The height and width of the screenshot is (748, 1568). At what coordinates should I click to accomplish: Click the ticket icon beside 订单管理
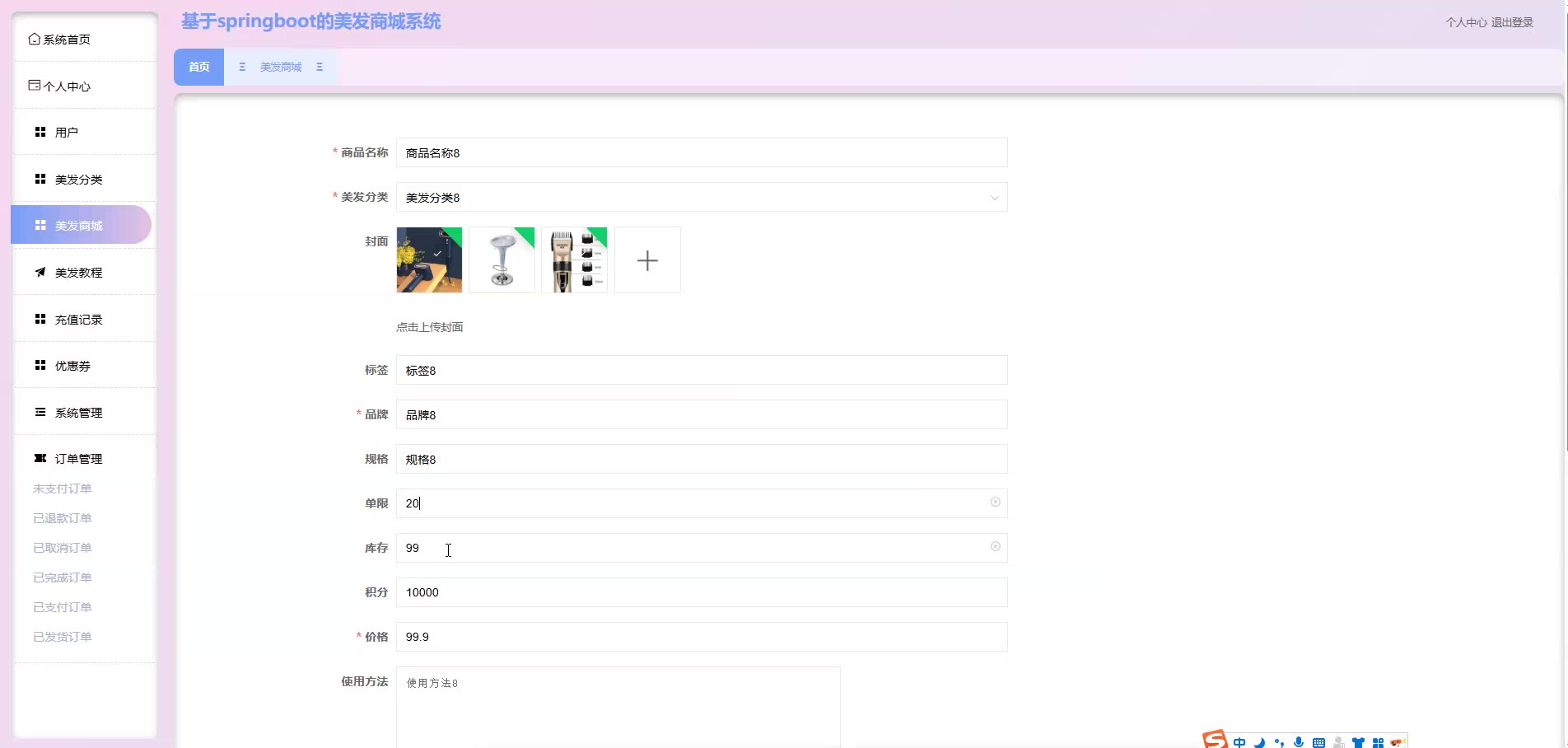click(40, 458)
